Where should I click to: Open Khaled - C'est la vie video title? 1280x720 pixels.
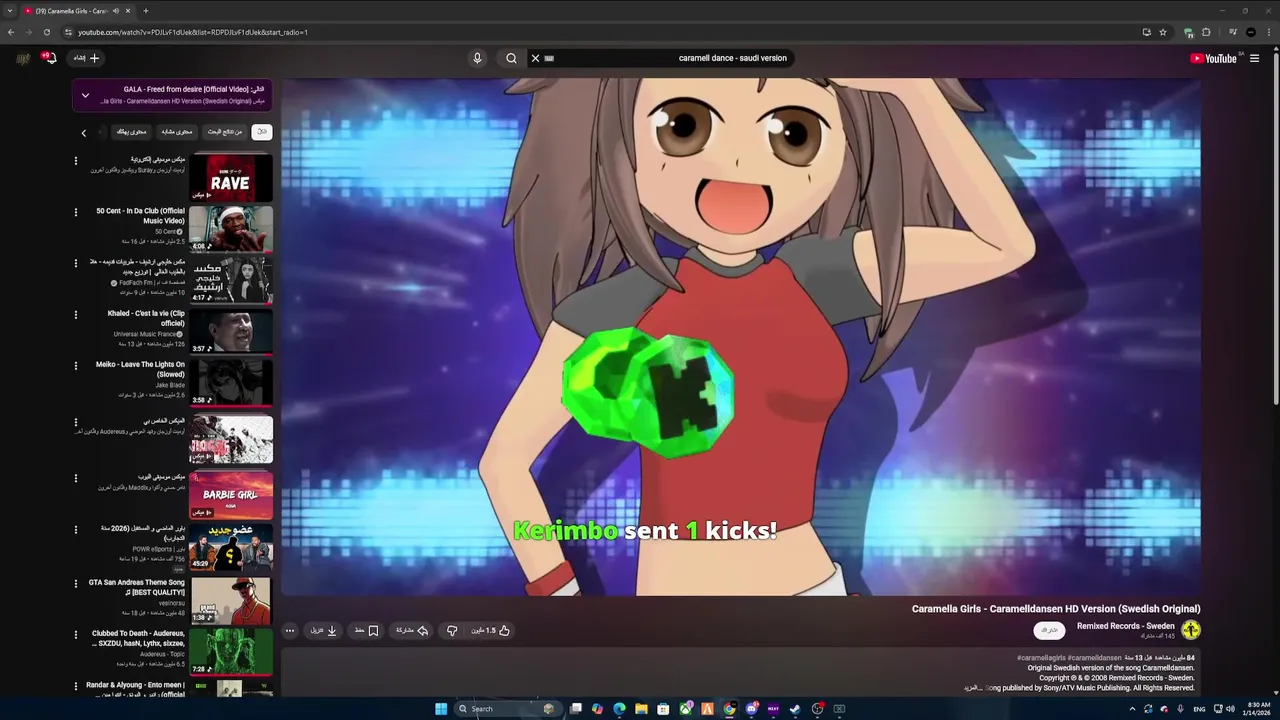click(x=146, y=318)
